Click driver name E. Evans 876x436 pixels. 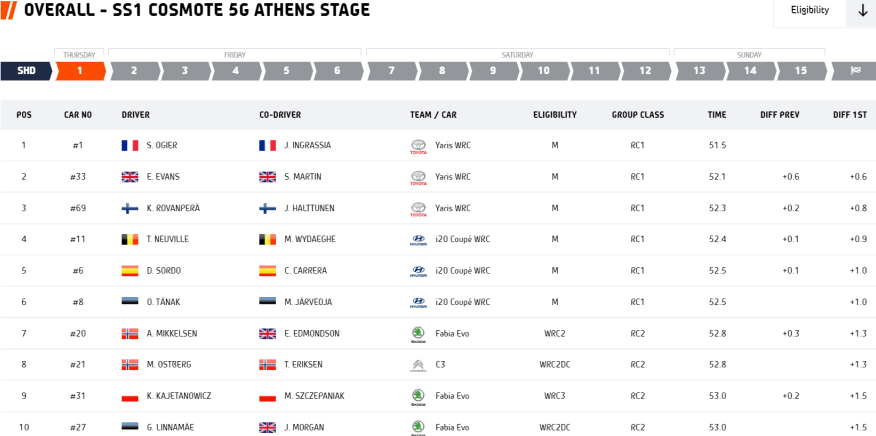coord(161,177)
